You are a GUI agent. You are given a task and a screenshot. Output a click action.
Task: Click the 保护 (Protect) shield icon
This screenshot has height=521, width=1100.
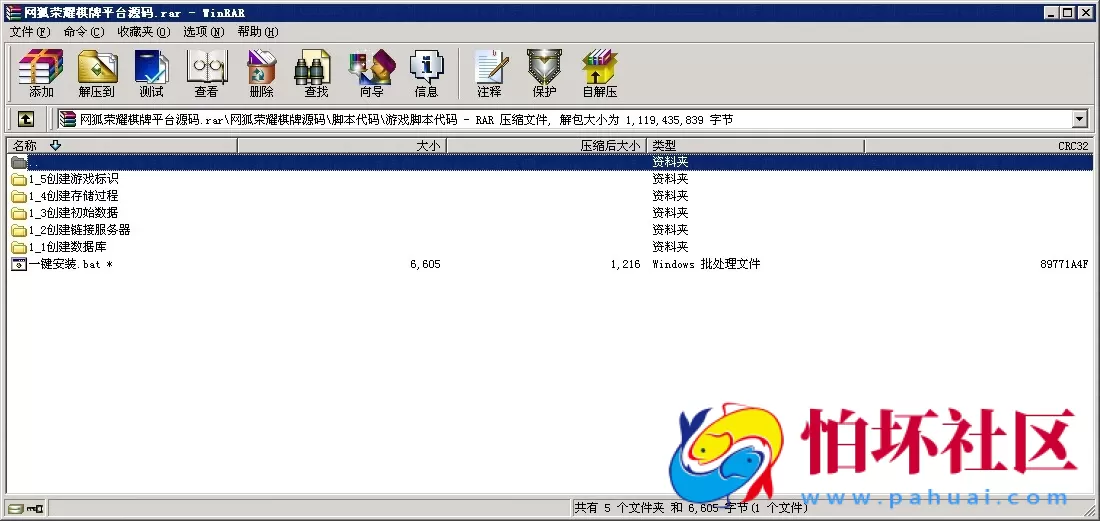coord(544,73)
